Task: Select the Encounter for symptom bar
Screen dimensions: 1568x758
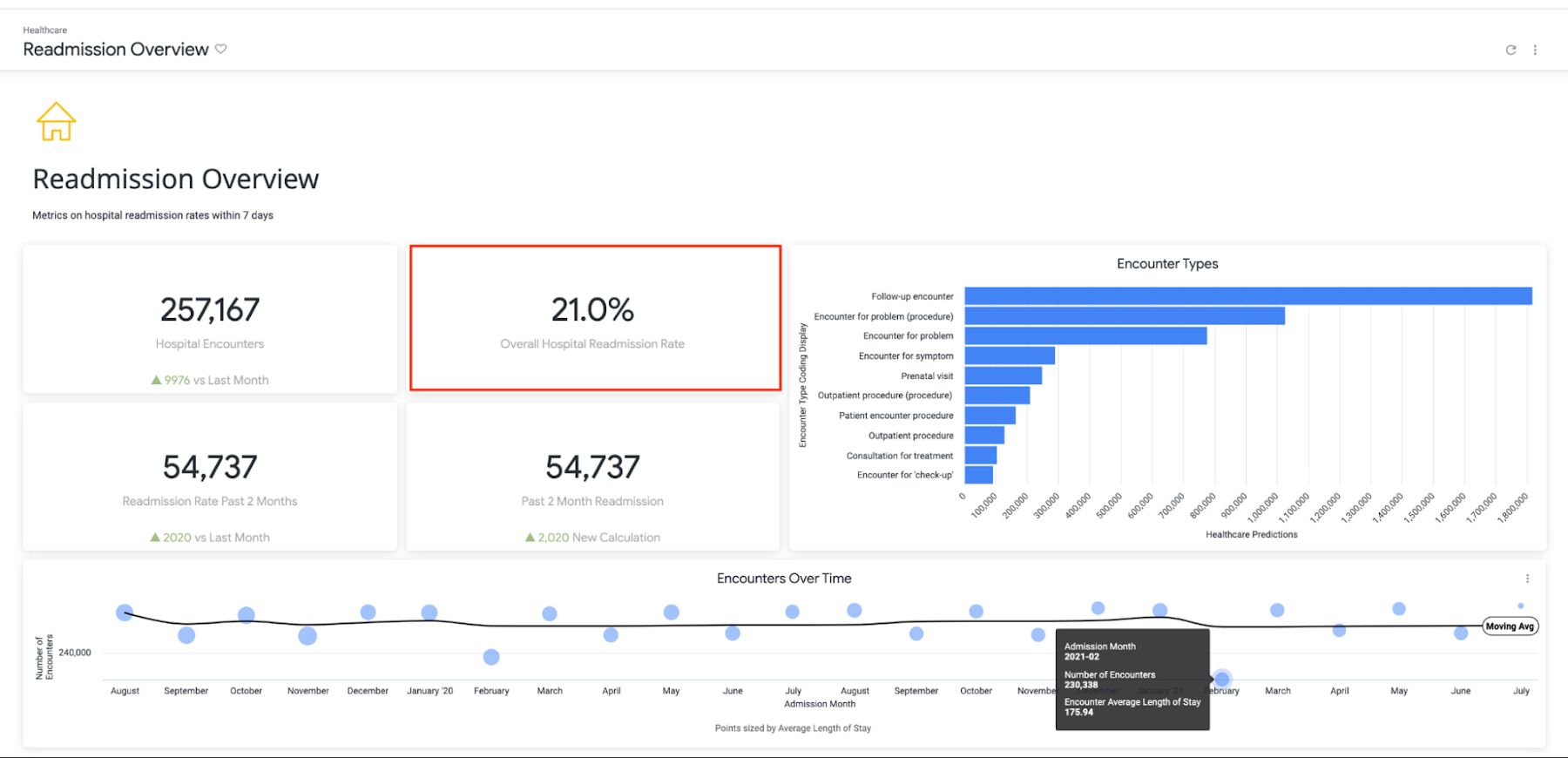Action: coord(1010,355)
